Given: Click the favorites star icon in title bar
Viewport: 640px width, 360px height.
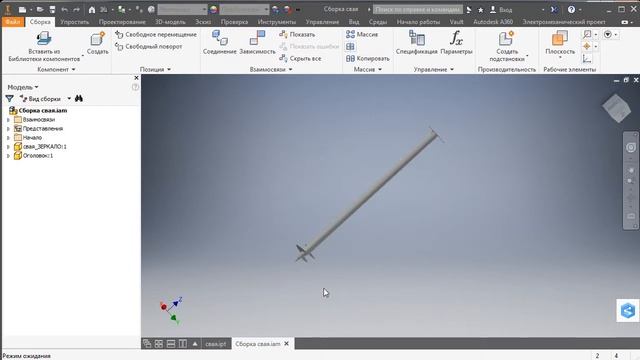Looking at the screenshot, I should (480, 9).
